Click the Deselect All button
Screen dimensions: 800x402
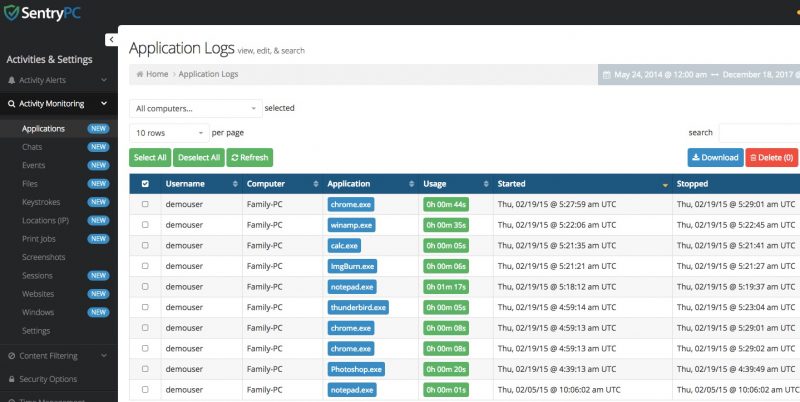(x=199, y=158)
